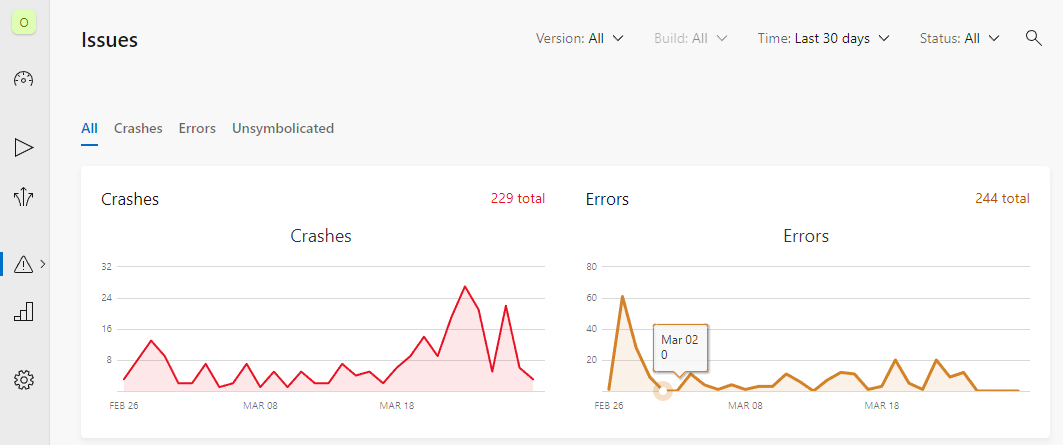Select the Diagnostics warning triangle icon
The width and height of the screenshot is (1063, 445).
pyautogui.click(x=24, y=264)
